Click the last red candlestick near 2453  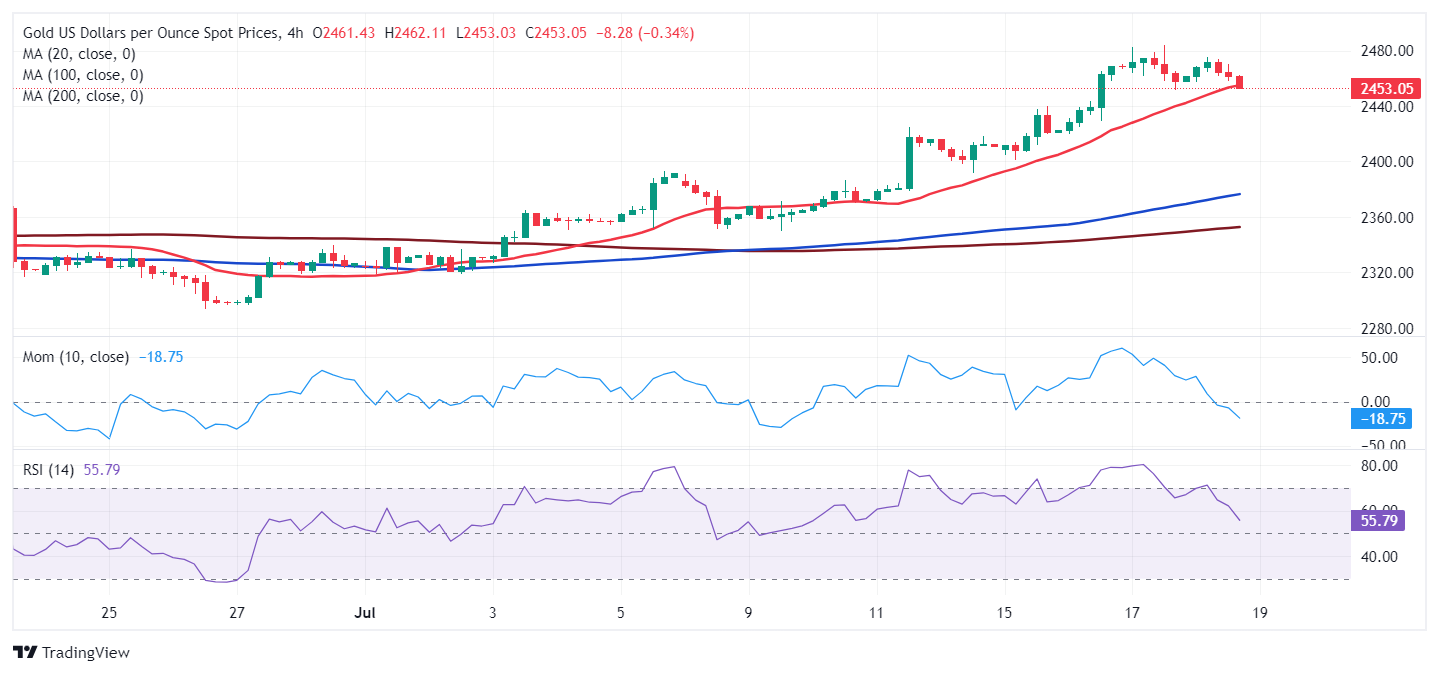tap(1240, 82)
